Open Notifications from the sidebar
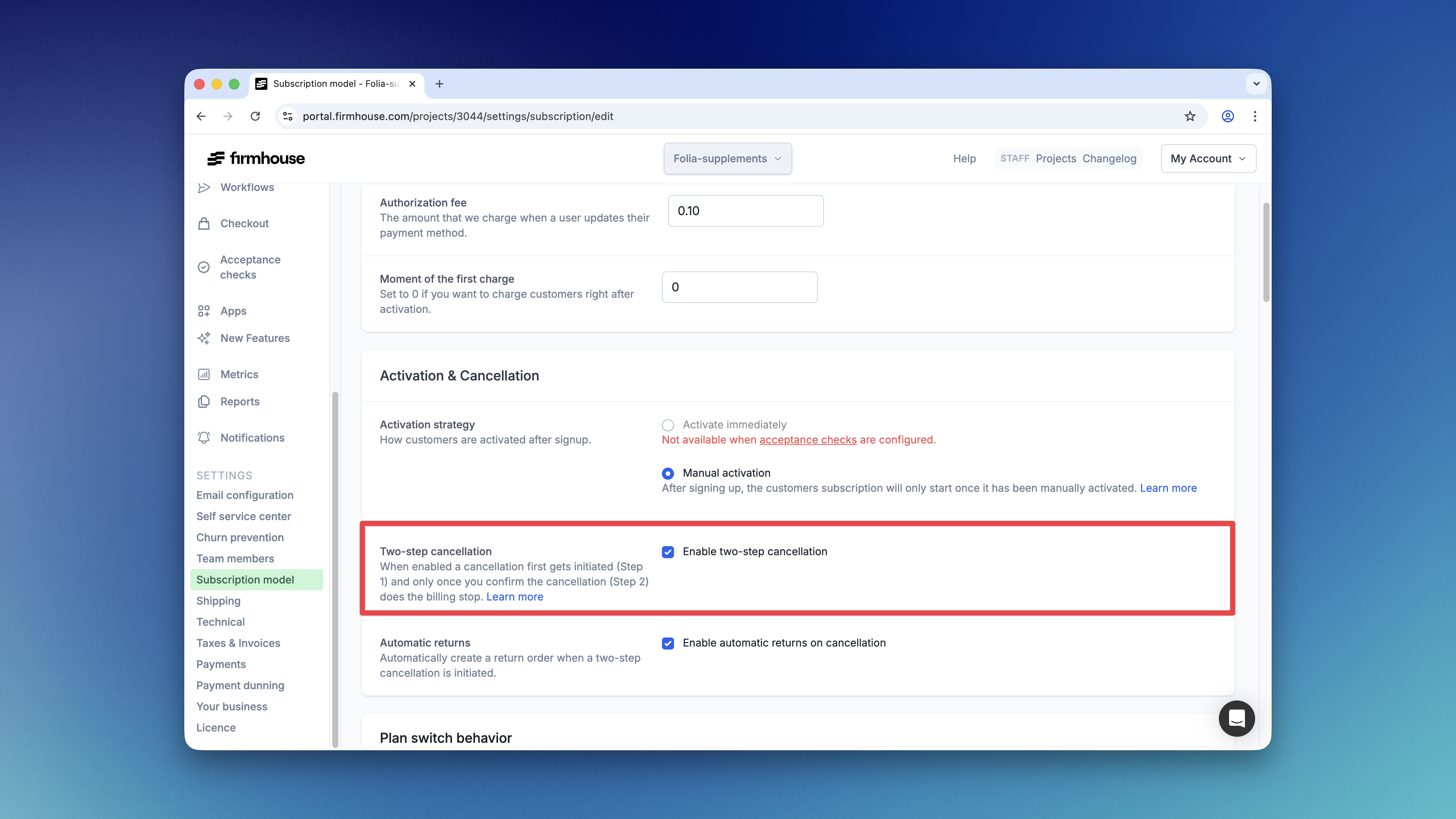This screenshot has width=1456, height=819. [x=252, y=437]
